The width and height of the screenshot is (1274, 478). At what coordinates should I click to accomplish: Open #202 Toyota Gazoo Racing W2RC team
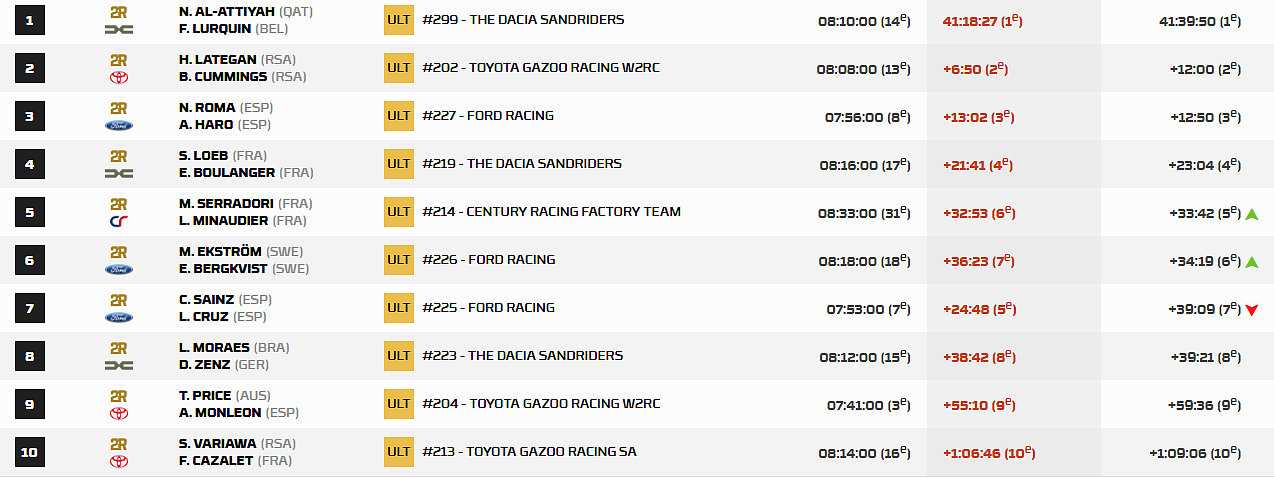[x=541, y=68]
